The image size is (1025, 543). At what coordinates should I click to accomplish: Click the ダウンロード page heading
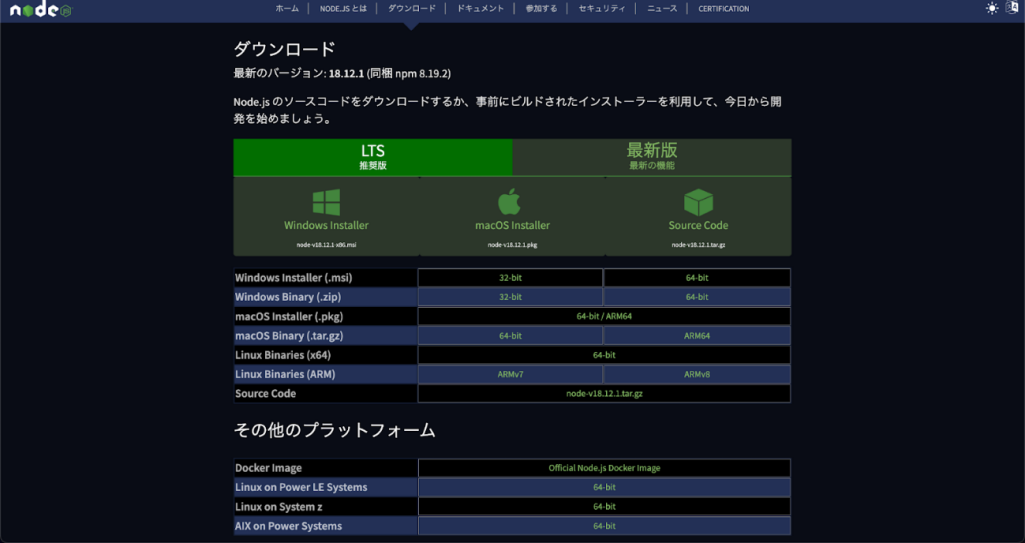tap(284, 49)
